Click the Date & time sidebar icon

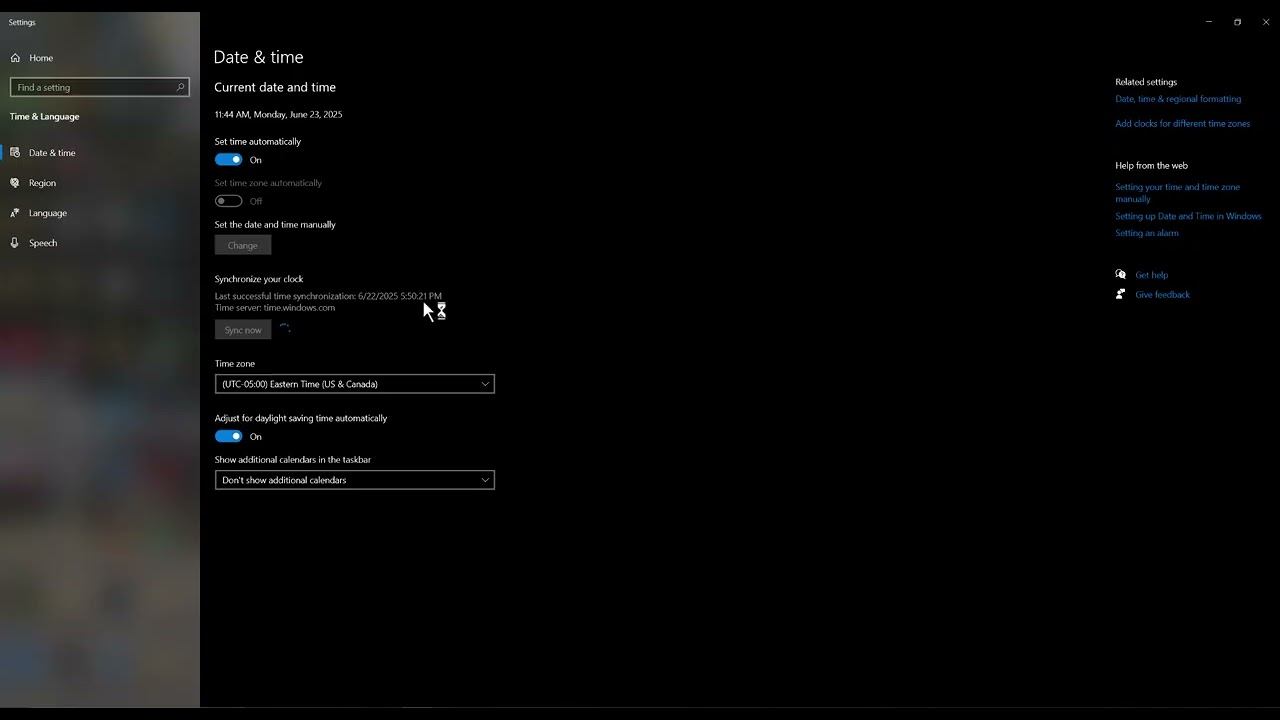tap(15, 153)
